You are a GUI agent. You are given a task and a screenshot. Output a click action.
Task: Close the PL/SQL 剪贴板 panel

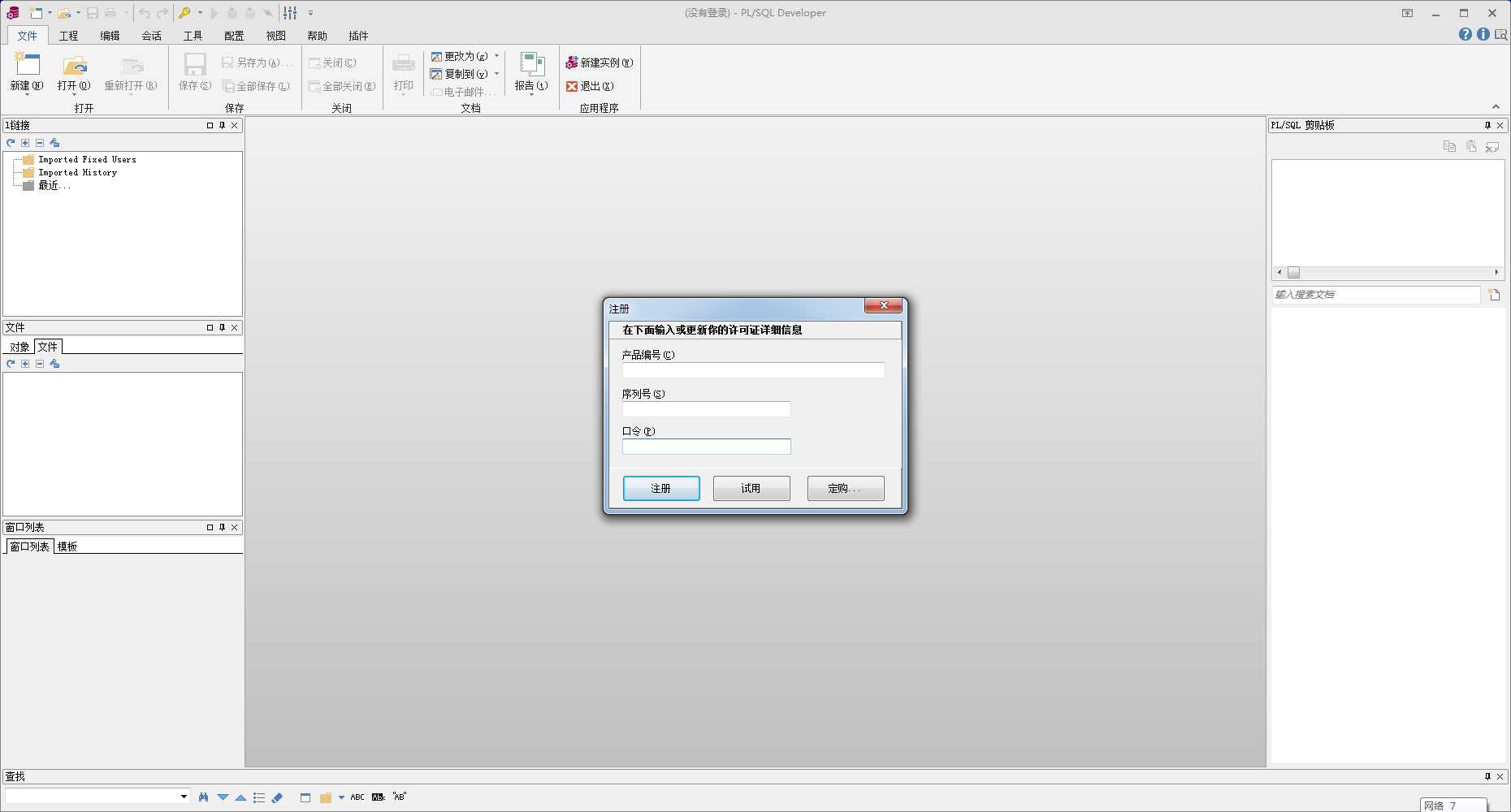(1500, 125)
